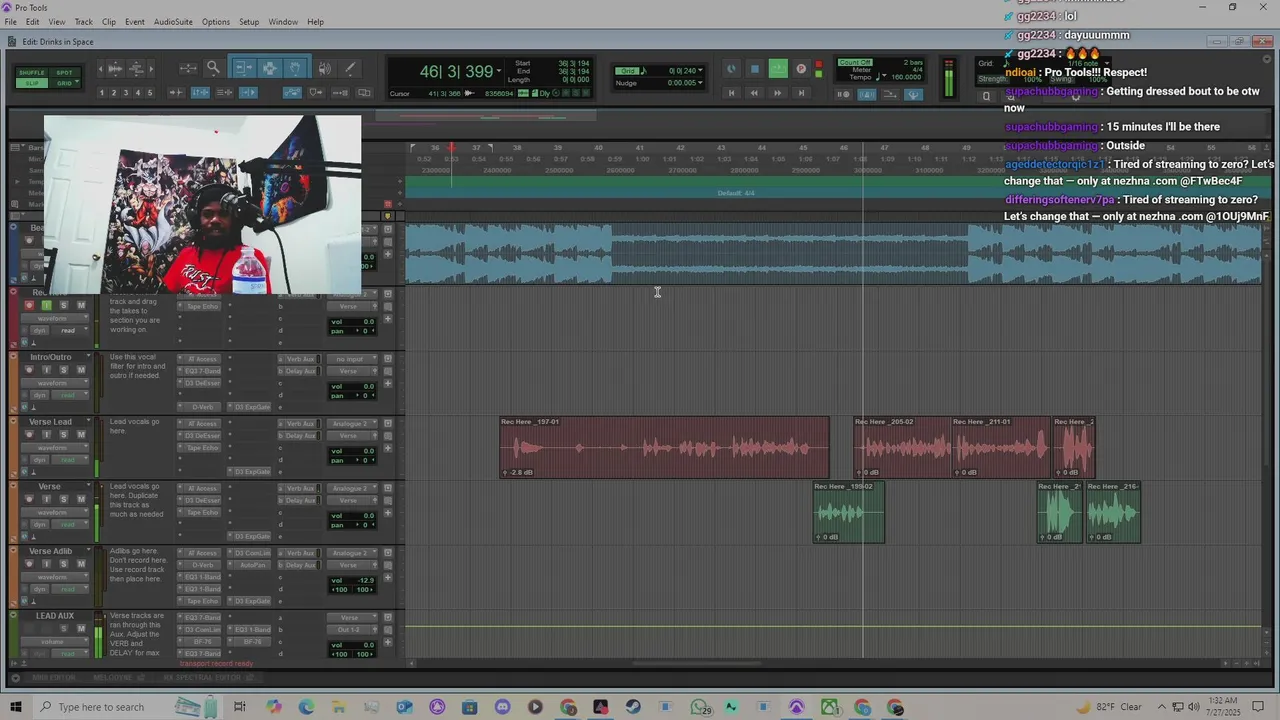Toggle Count Off in transport
This screenshot has height=720, width=1280.
click(x=855, y=62)
